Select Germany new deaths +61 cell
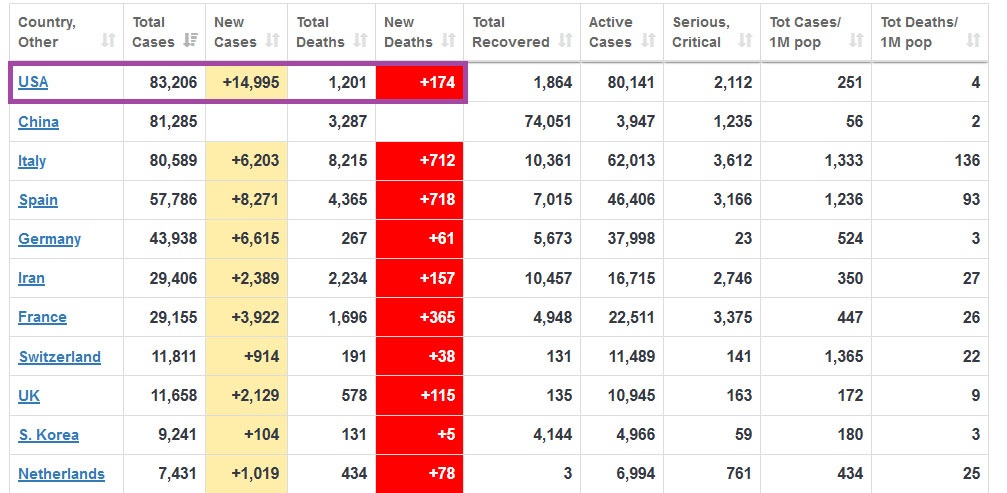This screenshot has height=493, width=1007. [x=419, y=239]
